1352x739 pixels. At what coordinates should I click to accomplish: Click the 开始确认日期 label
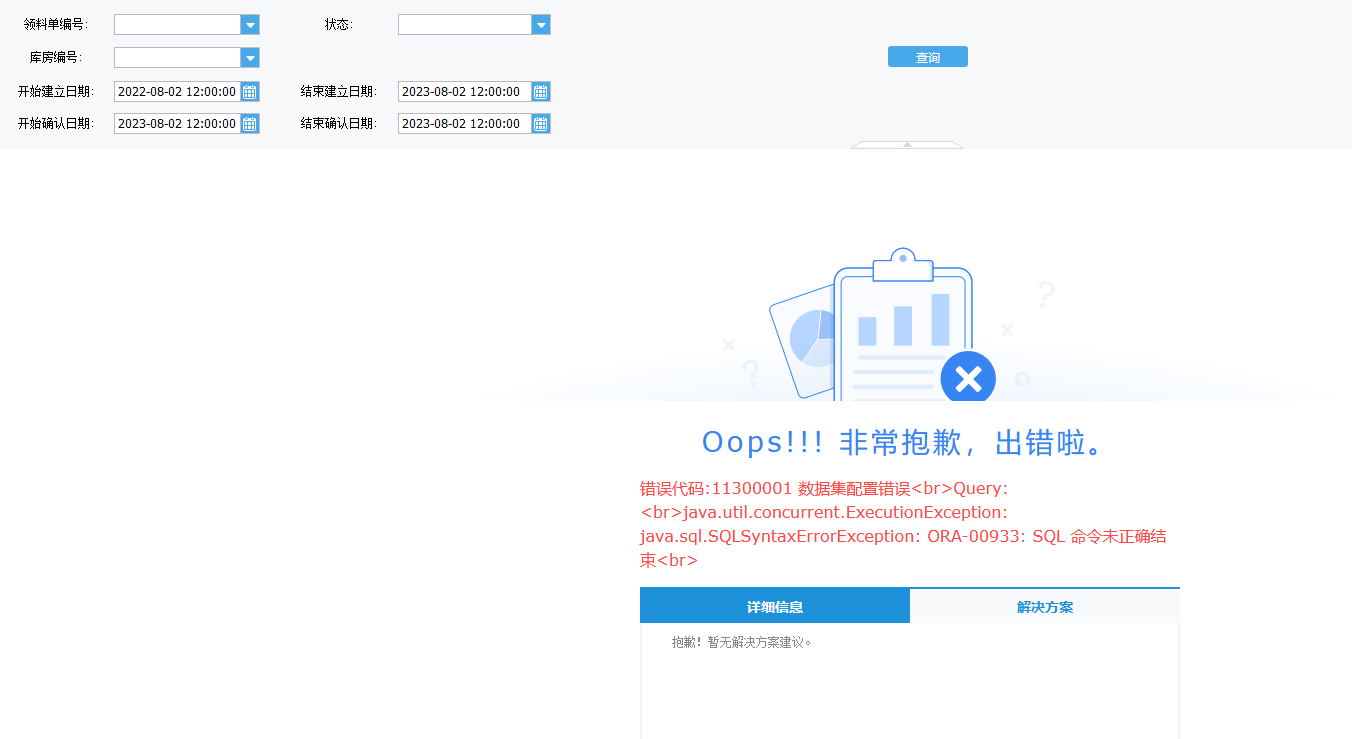[56, 123]
